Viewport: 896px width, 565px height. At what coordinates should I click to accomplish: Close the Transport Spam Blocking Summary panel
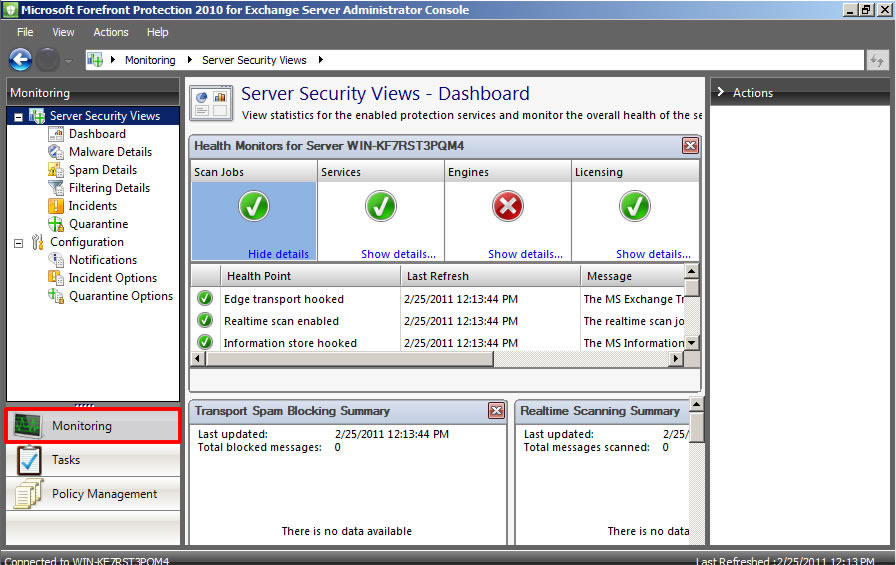pos(496,411)
